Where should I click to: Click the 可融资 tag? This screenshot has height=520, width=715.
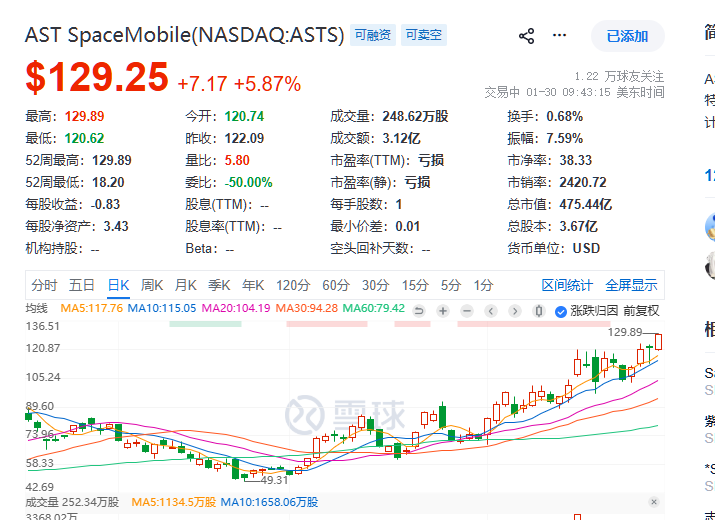(373, 35)
